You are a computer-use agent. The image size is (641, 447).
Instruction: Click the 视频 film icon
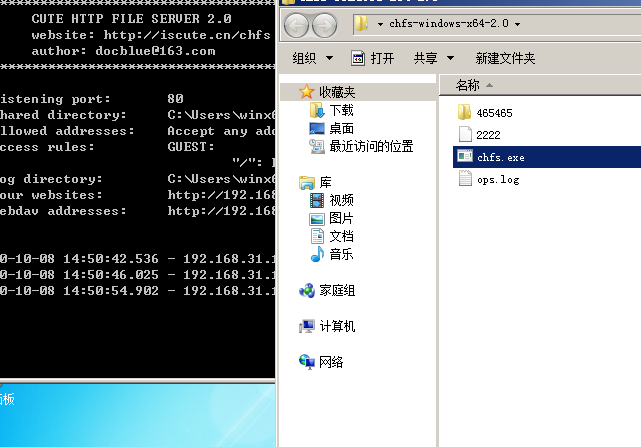[x=317, y=200]
